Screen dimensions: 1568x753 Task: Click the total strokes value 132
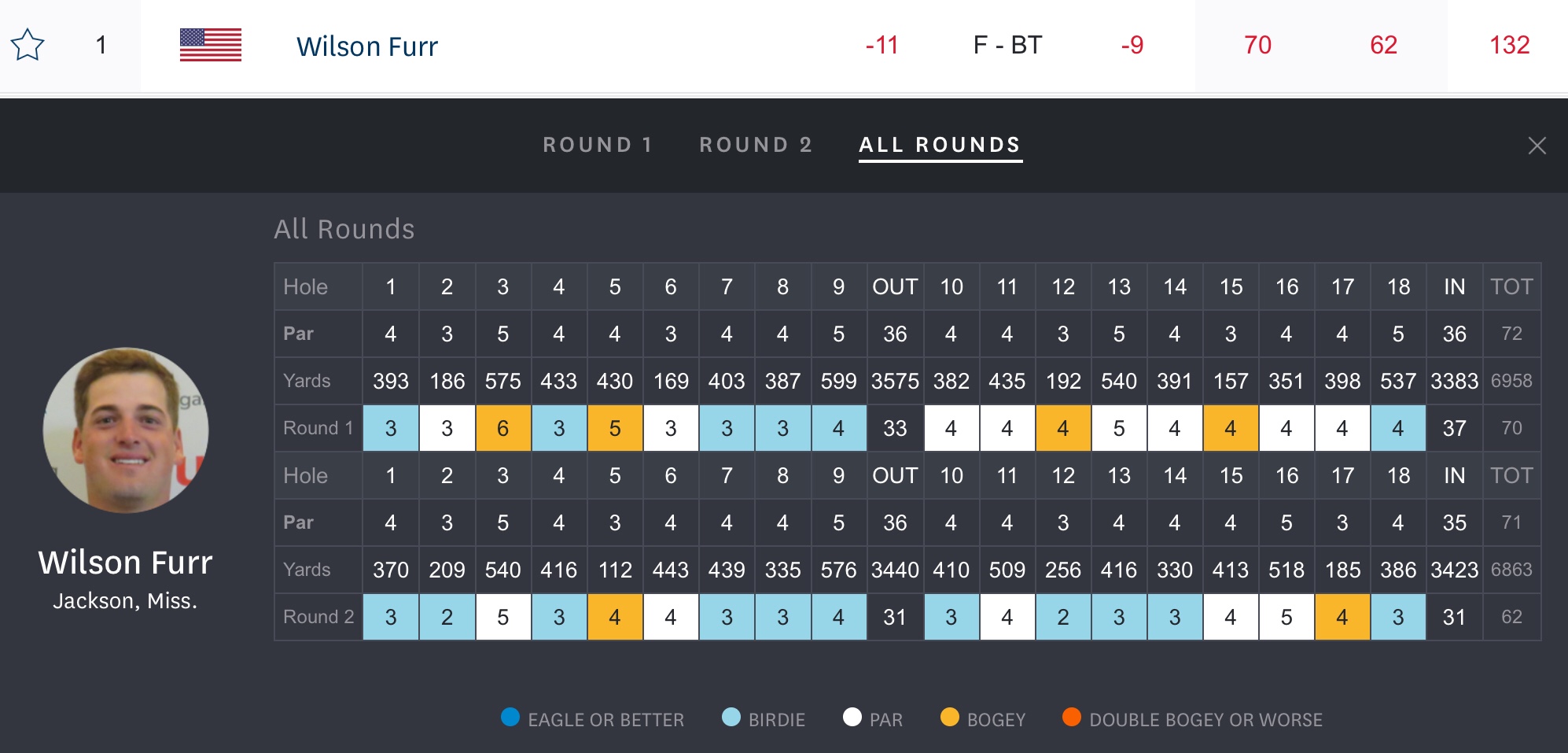[x=1509, y=45]
